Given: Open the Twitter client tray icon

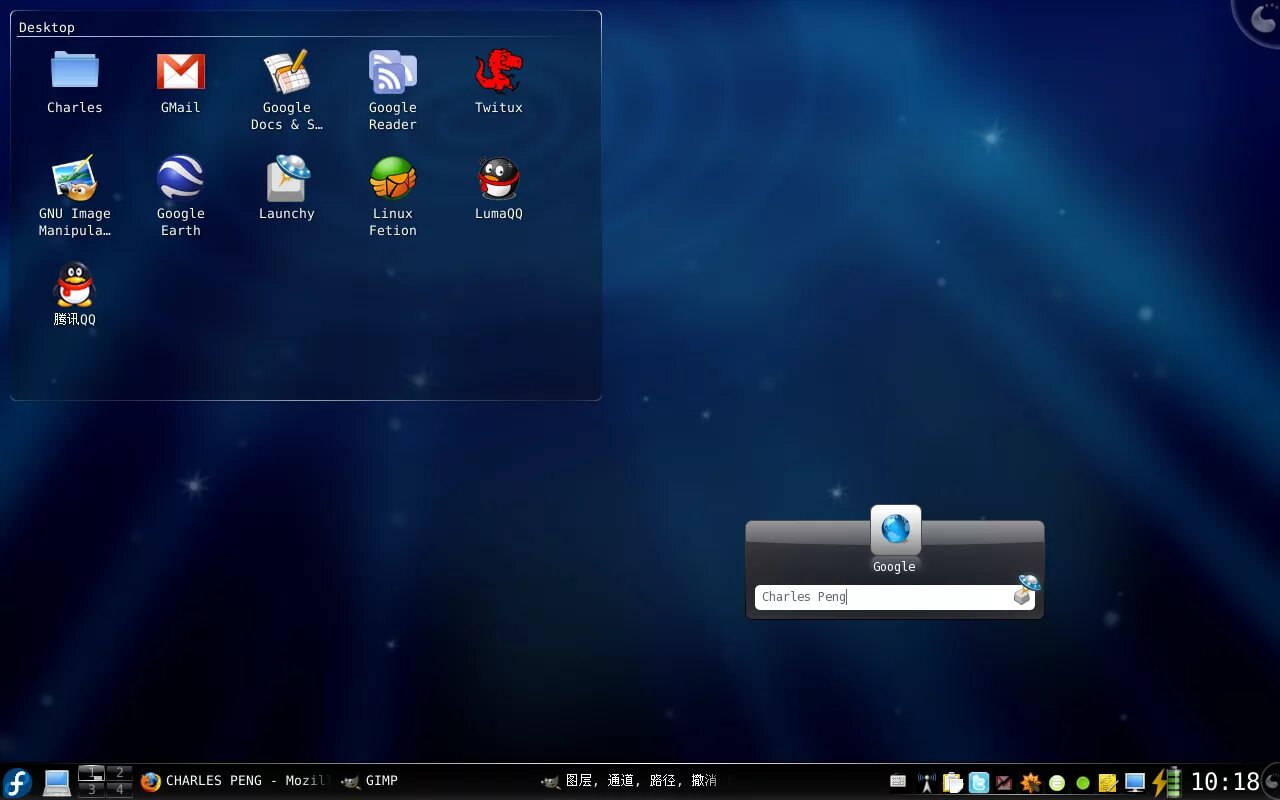Looking at the screenshot, I should 979,782.
